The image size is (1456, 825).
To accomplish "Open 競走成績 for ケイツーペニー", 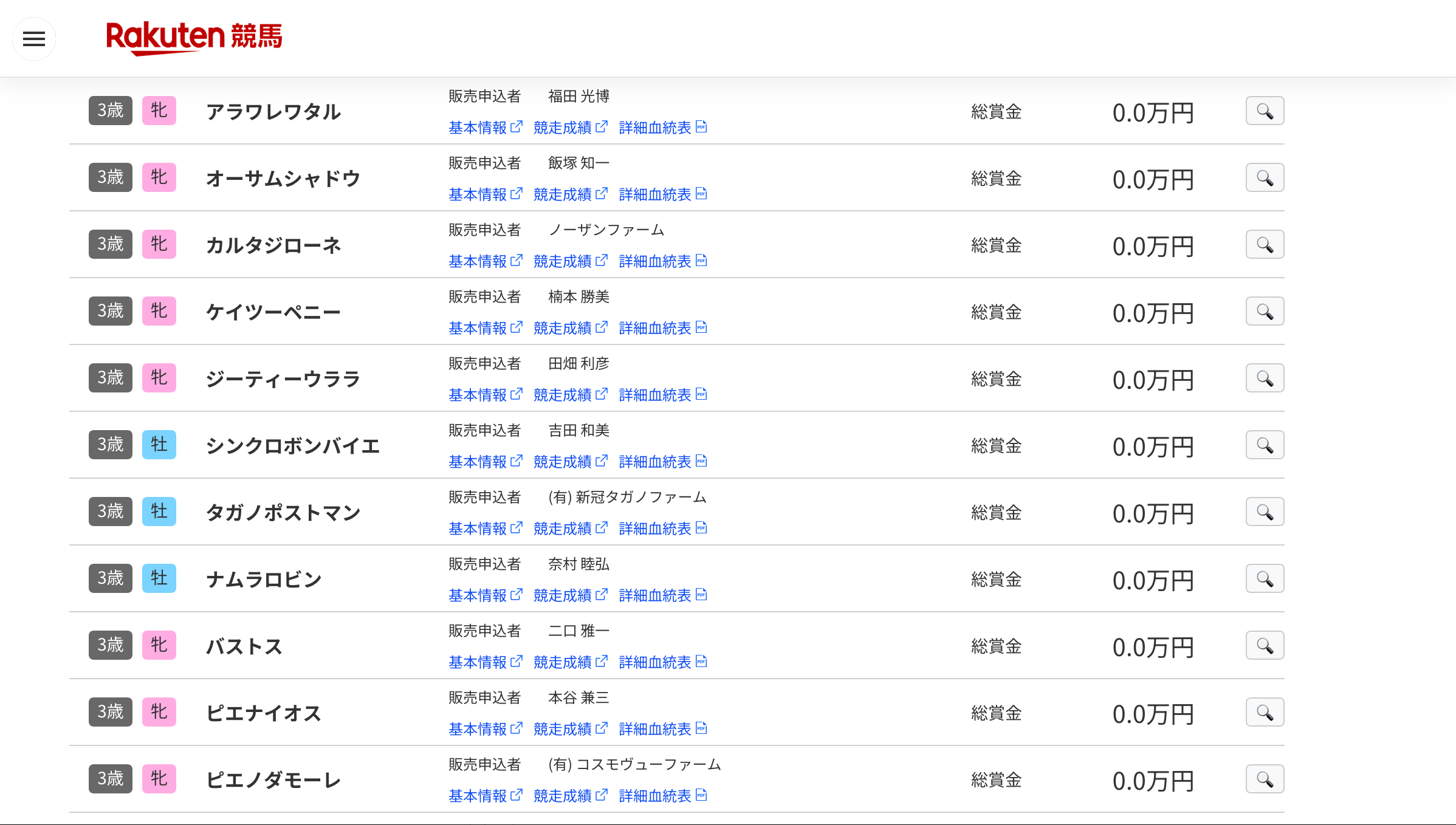I will [571, 328].
